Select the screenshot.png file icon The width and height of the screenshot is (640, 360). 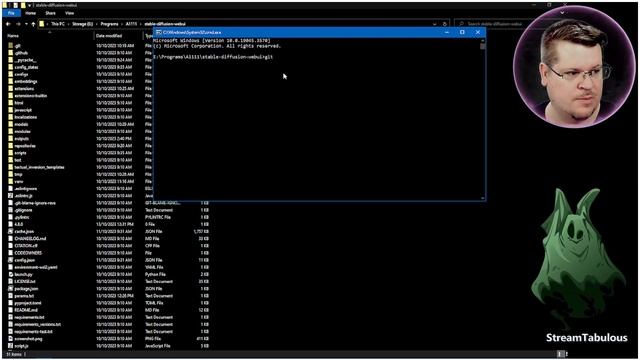tap(11, 339)
